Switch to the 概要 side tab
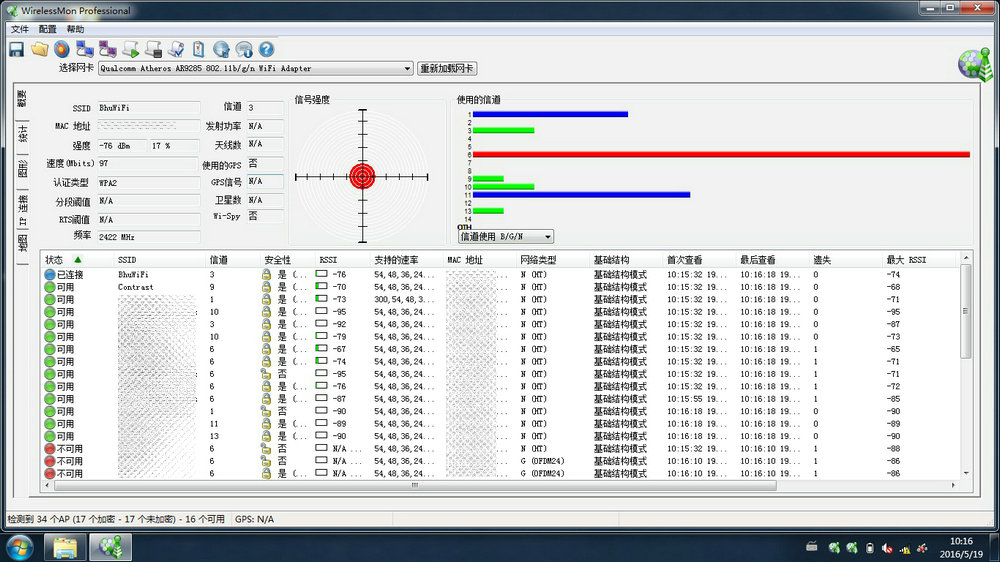The image size is (1000, 562). click(22, 100)
